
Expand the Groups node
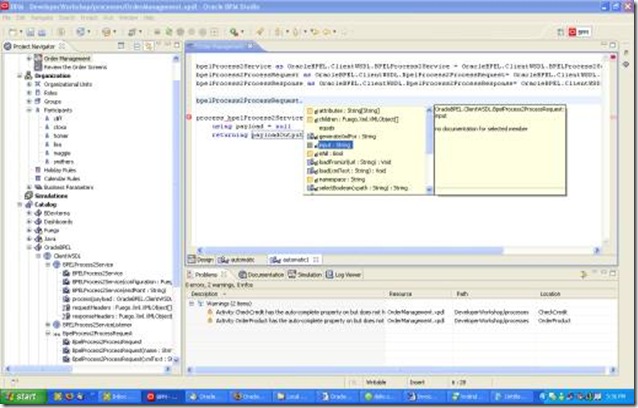[29, 101]
